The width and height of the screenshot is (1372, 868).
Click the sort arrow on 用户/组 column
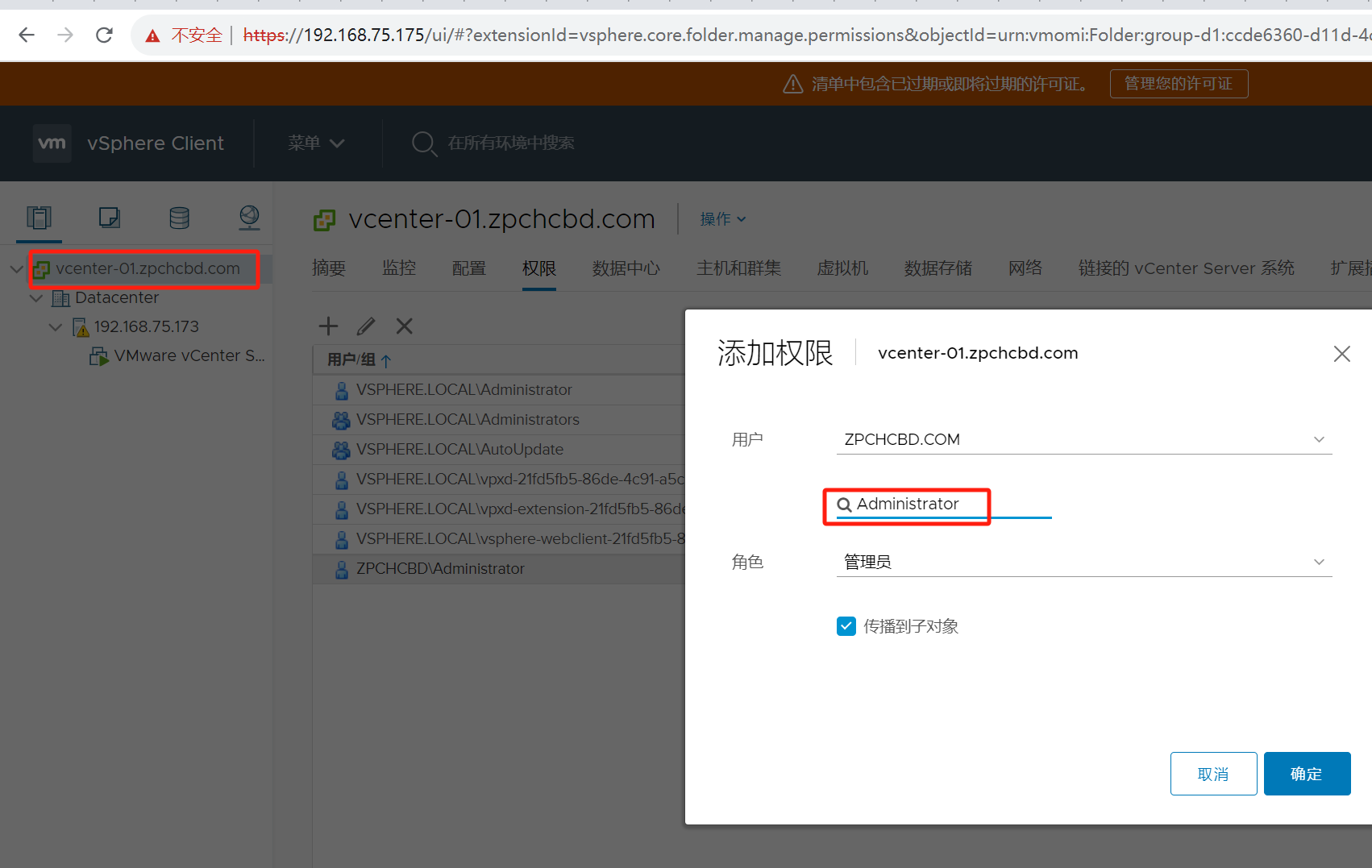(386, 360)
